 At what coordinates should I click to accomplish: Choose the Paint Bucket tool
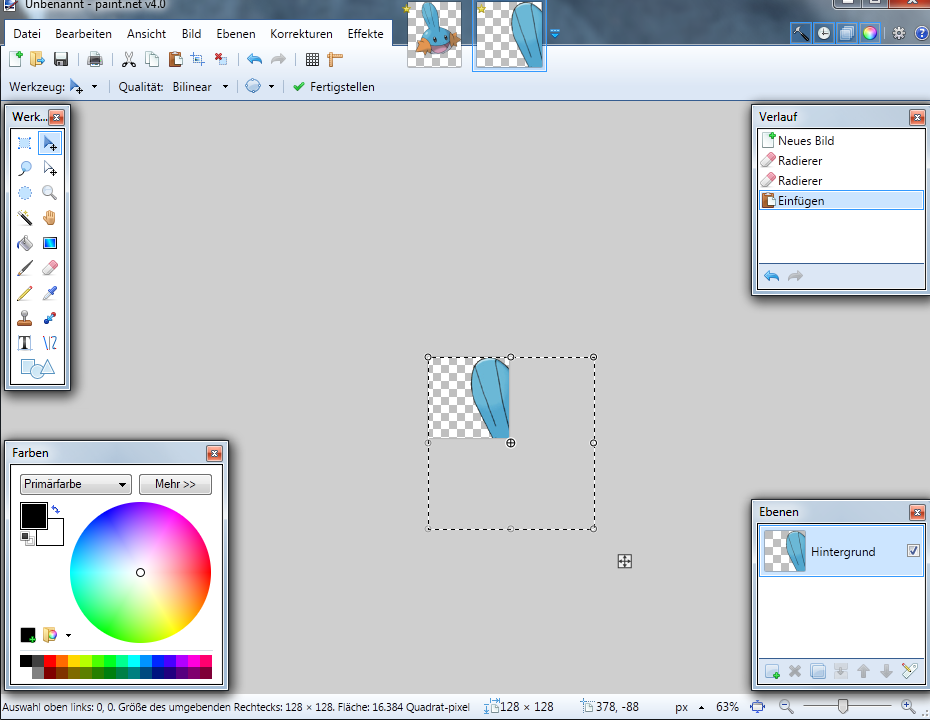click(24, 243)
